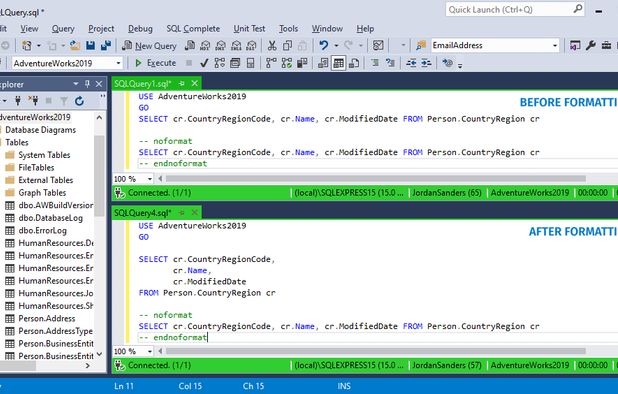Close the SQLQuery1.sql tab
The height and width of the screenshot is (394, 618).
click(x=195, y=84)
